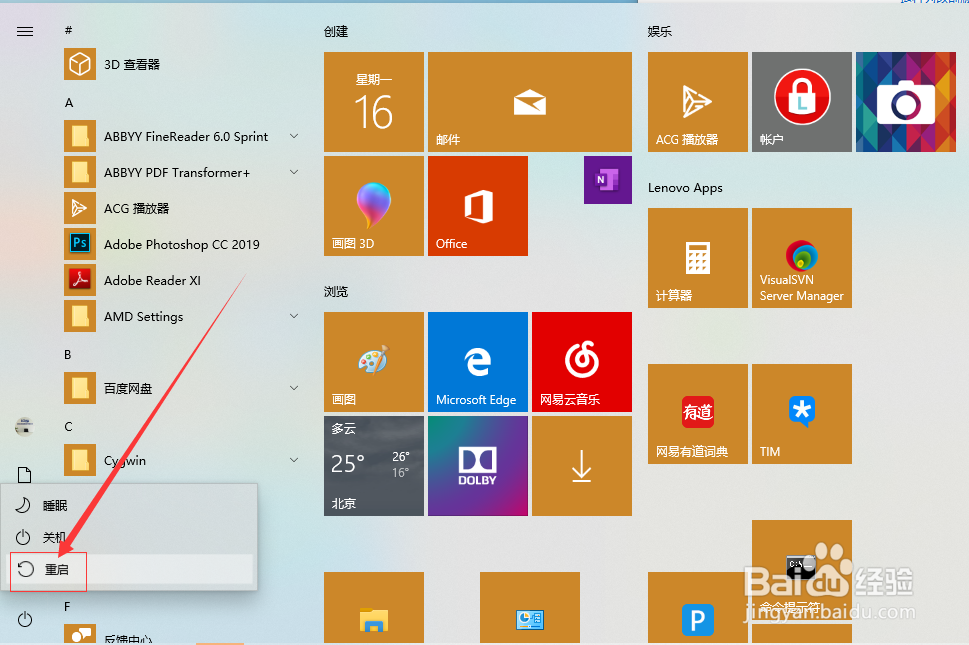969x645 pixels.
Task: Select 关机 from power menu
Action: (129, 538)
